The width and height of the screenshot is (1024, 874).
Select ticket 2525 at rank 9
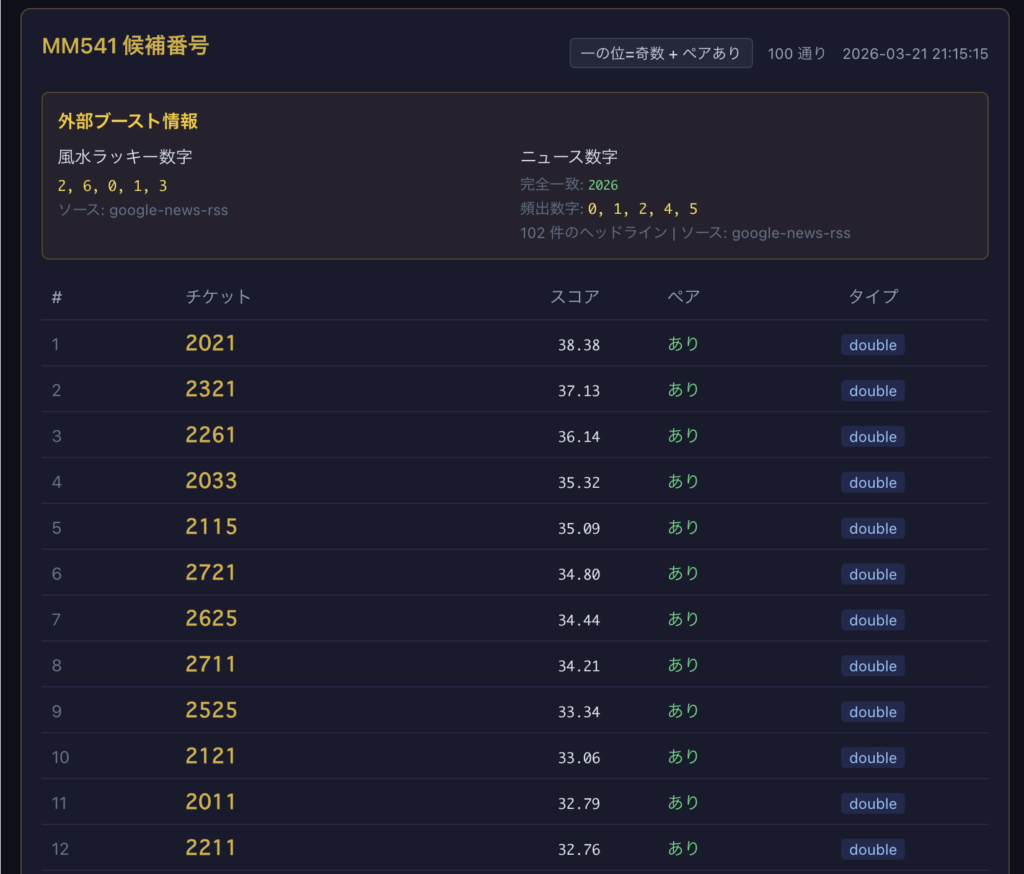(x=210, y=711)
